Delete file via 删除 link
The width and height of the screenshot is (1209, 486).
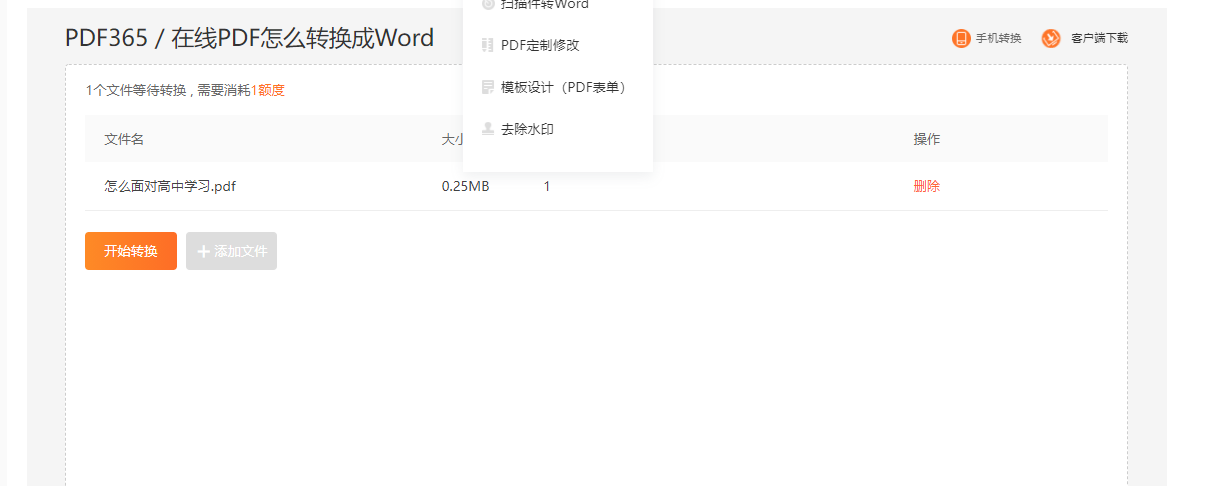(x=927, y=186)
